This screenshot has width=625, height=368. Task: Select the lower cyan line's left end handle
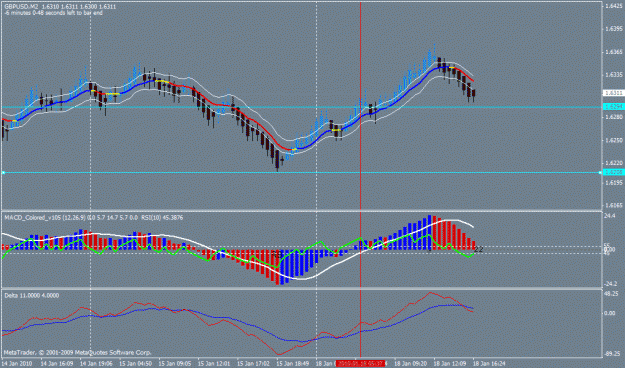click(3, 173)
